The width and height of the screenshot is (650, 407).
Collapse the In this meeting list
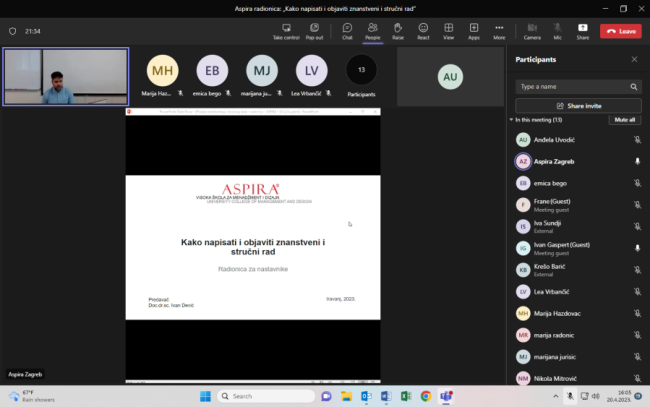(x=511, y=120)
